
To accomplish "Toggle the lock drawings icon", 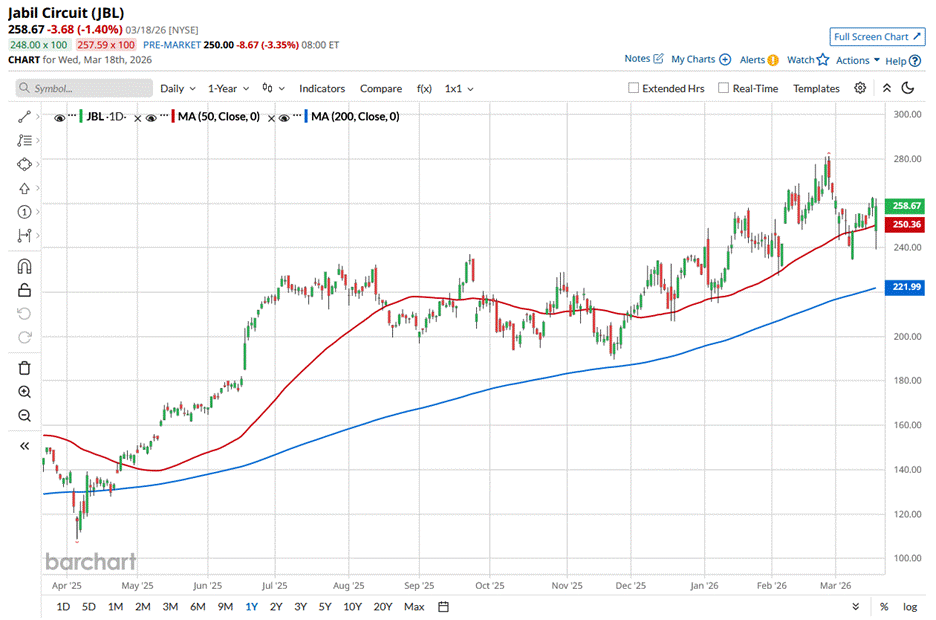I will (24, 290).
